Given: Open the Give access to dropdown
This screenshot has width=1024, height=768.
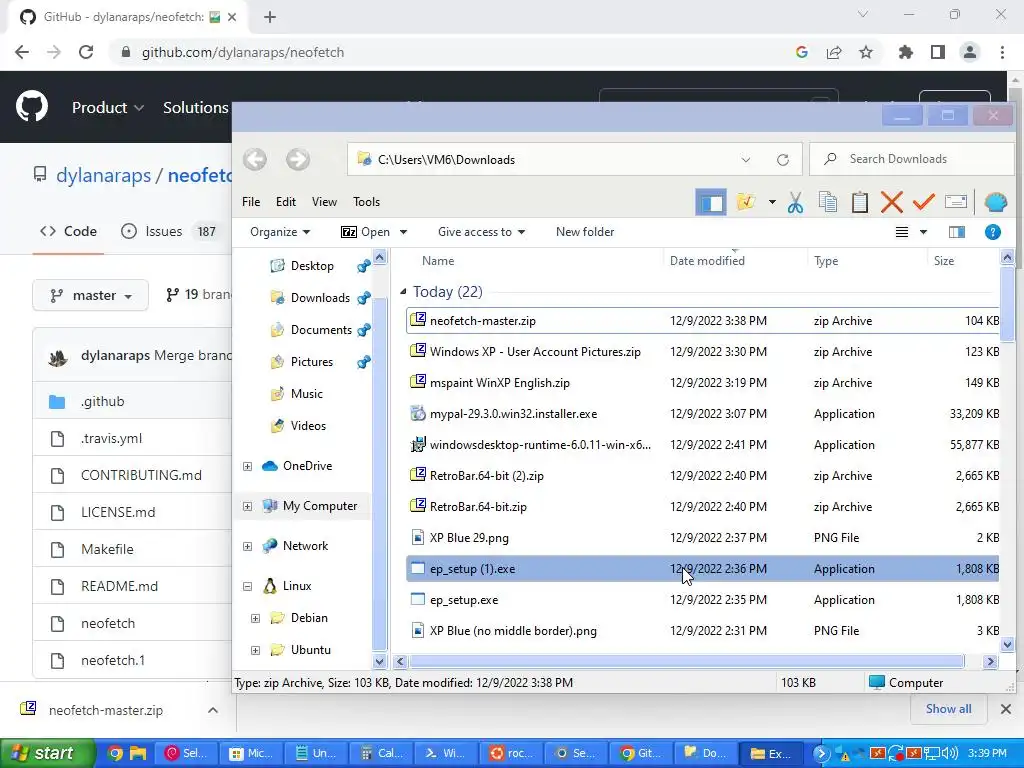Looking at the screenshot, I should pyautogui.click(x=481, y=232).
